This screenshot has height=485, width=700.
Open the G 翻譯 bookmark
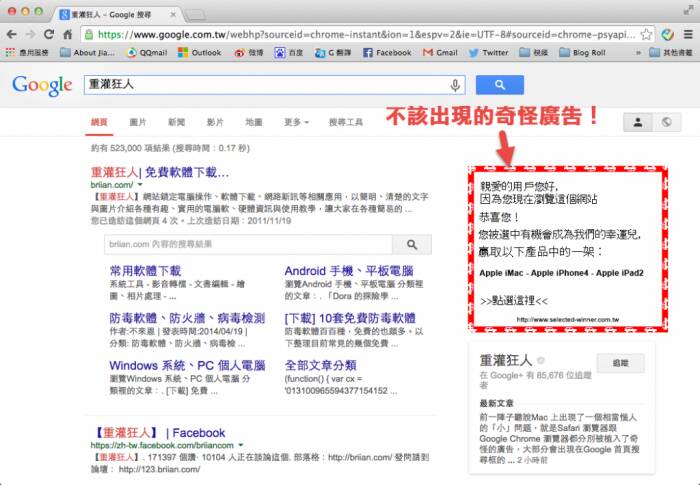point(333,53)
